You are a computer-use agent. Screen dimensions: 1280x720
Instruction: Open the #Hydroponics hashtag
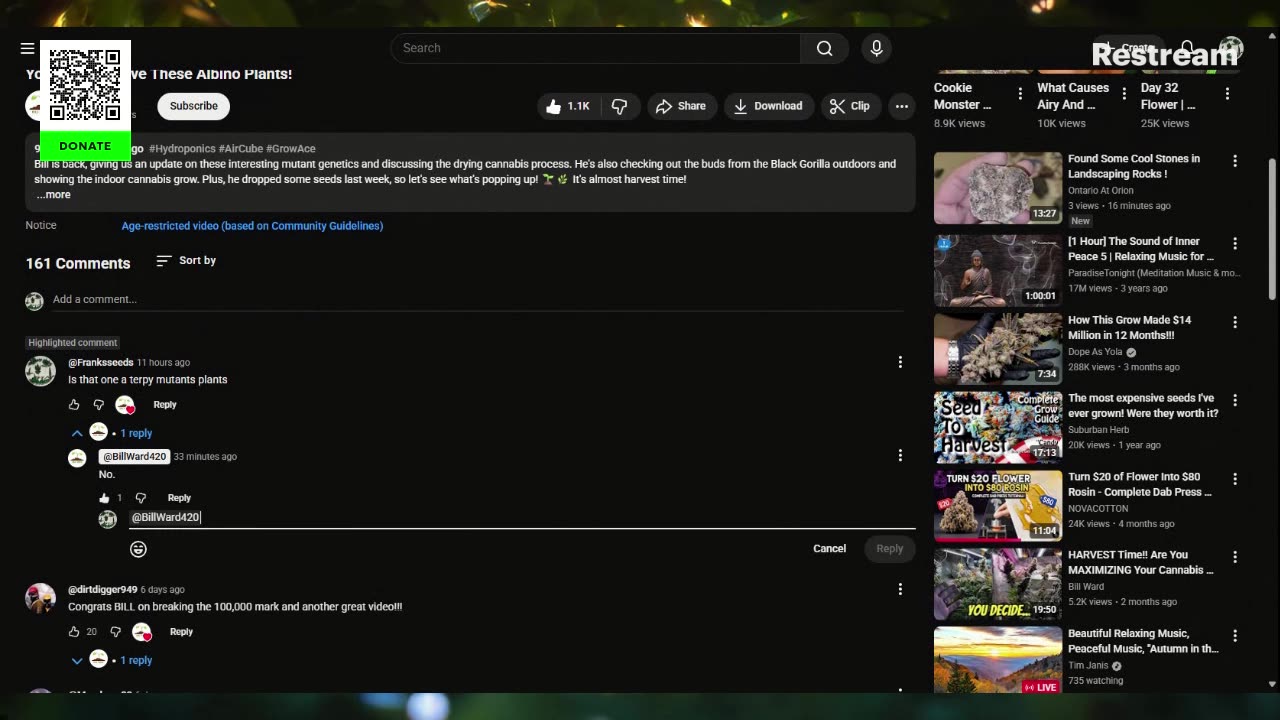click(182, 149)
